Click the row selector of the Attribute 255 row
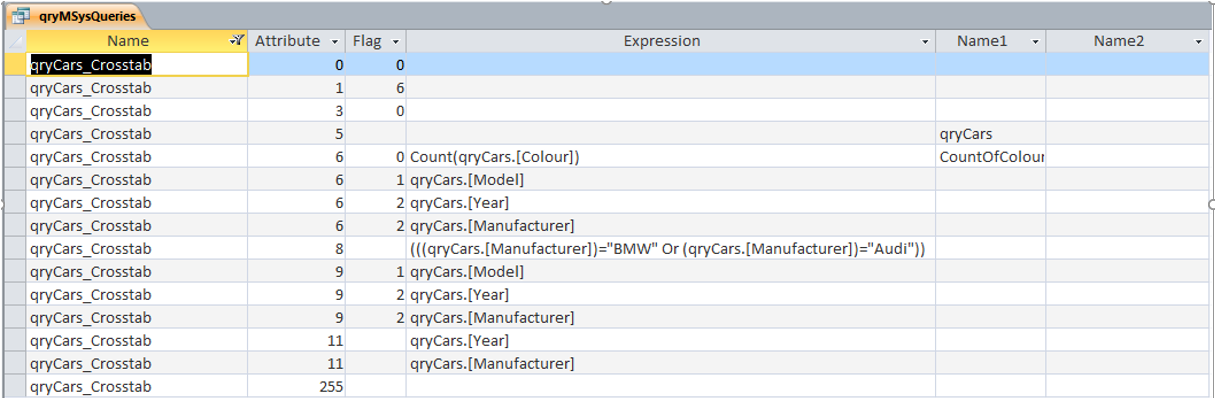The height and width of the screenshot is (399, 1216). [14, 387]
